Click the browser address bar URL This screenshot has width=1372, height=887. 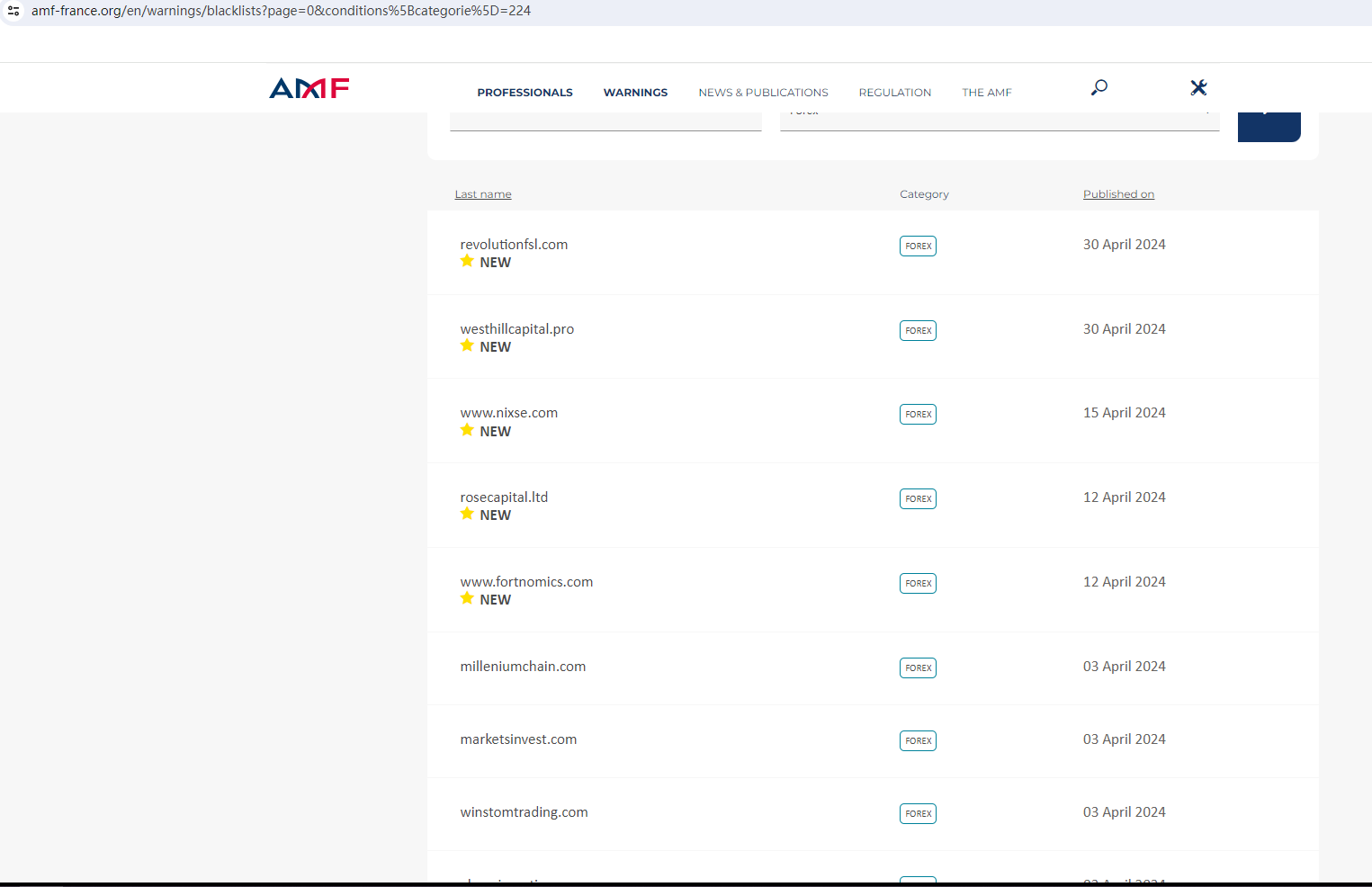[281, 11]
